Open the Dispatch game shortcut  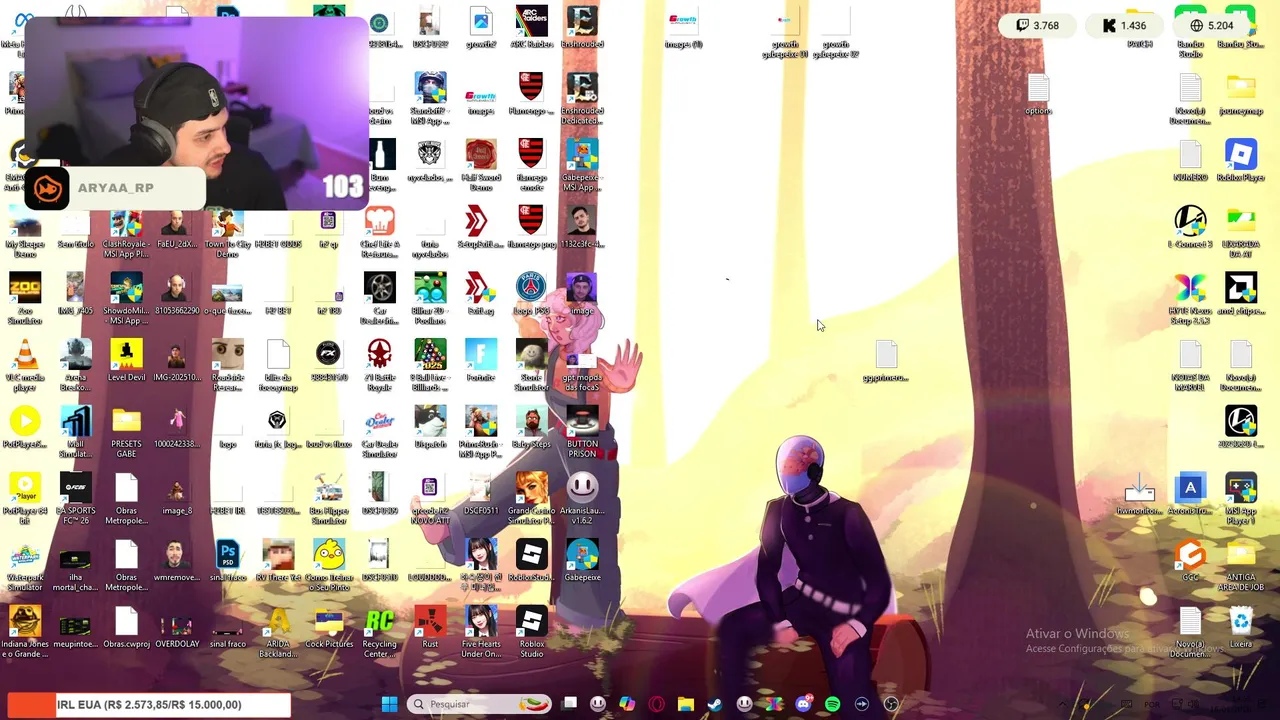click(430, 427)
